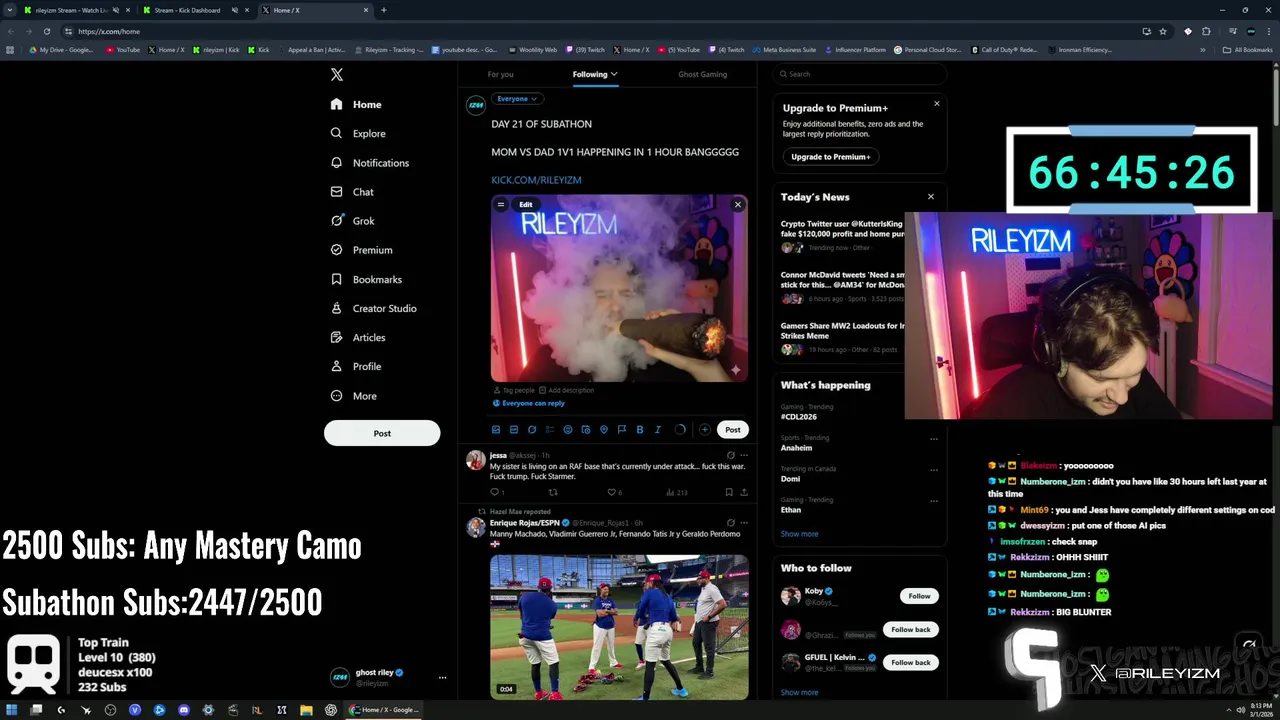
Task: Open emoji picker in composer toolbar
Action: [x=568, y=430]
